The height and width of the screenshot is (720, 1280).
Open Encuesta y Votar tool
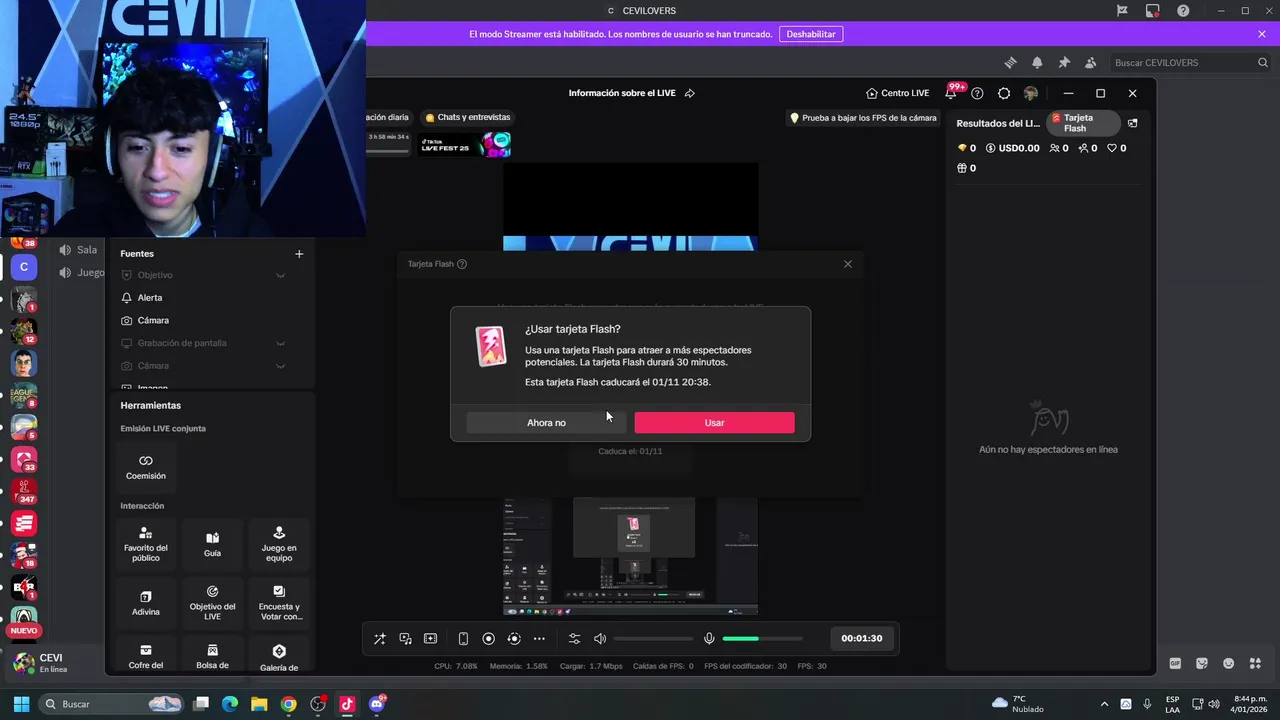click(x=279, y=603)
